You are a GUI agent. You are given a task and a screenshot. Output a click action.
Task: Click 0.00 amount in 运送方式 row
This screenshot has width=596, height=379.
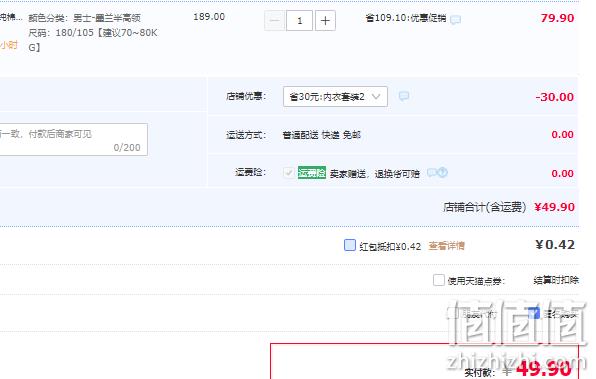point(563,135)
